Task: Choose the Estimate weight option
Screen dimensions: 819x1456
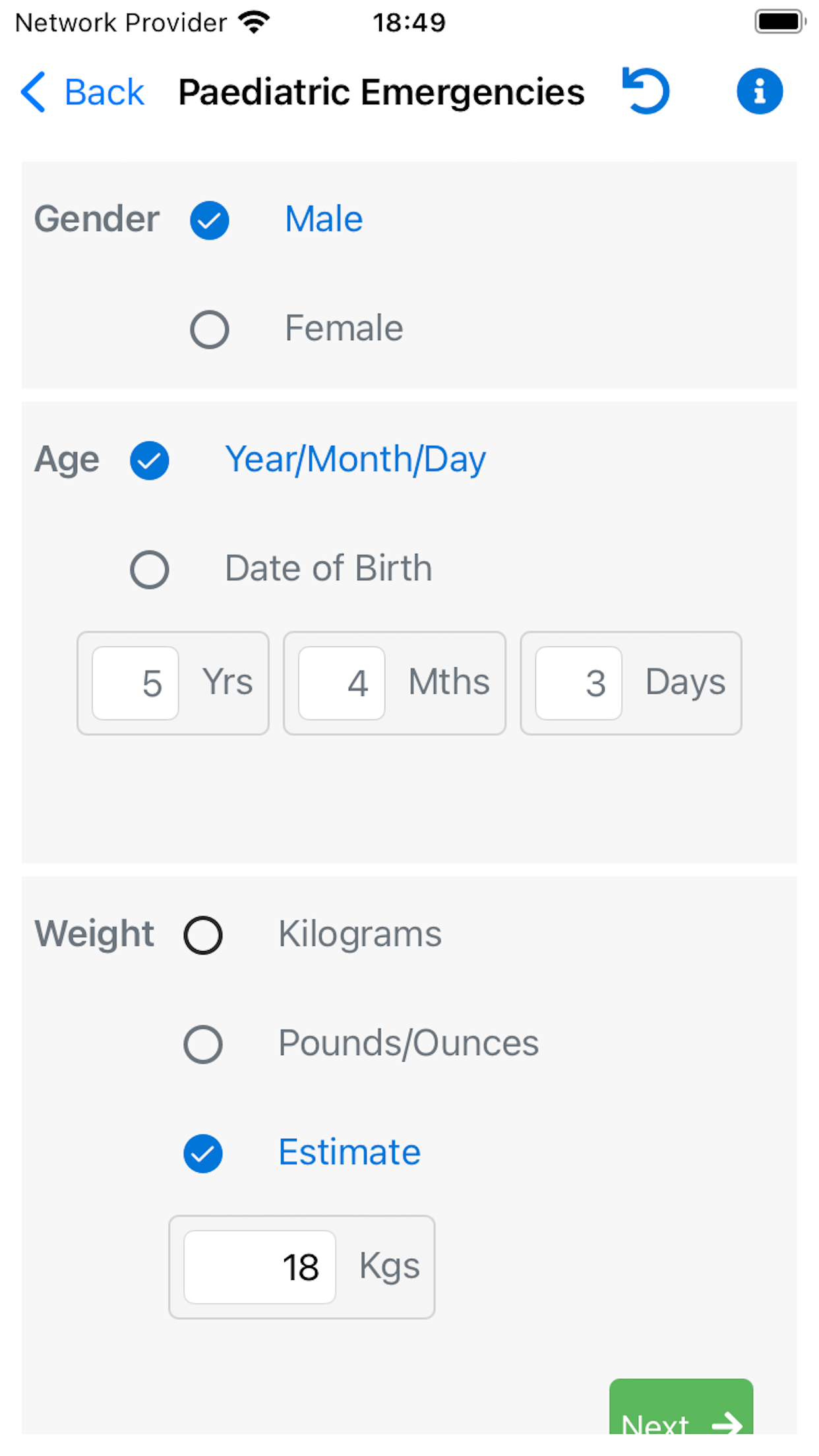Action: [203, 1153]
